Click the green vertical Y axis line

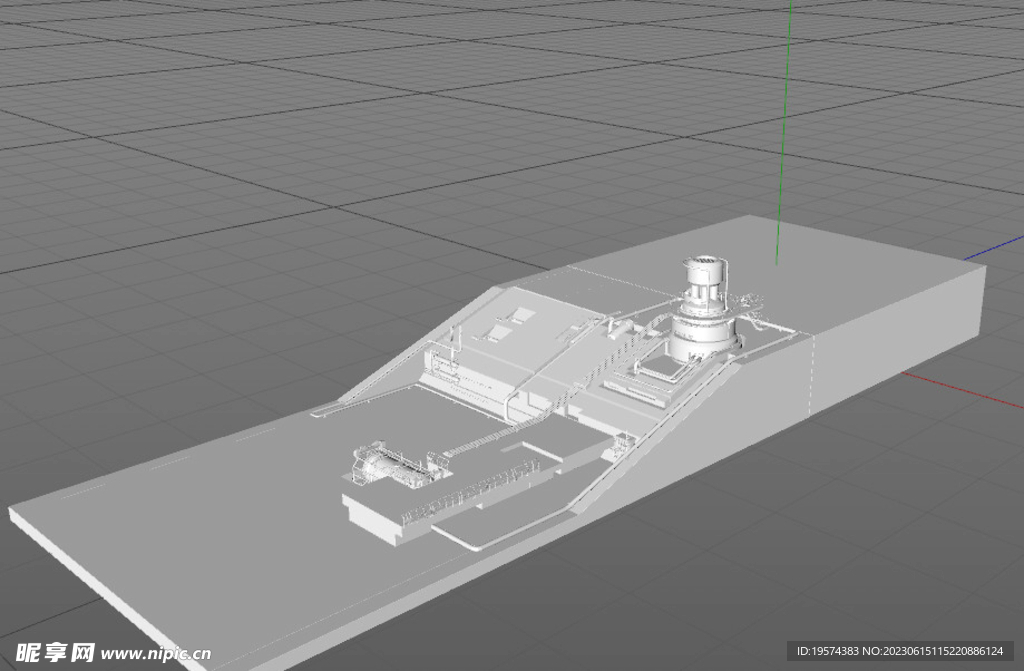click(x=784, y=132)
